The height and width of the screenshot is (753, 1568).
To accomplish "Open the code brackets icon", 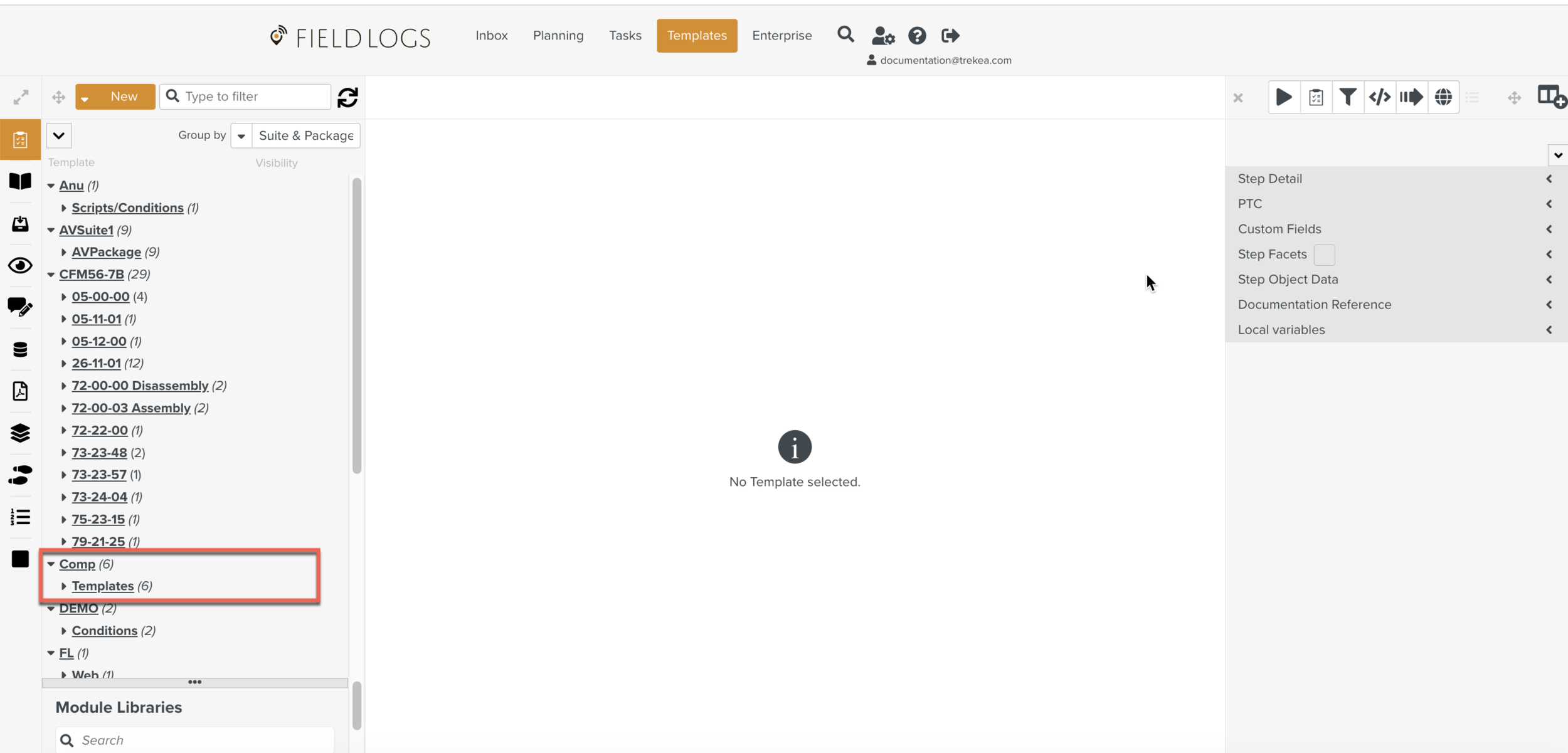I will coord(1379,97).
